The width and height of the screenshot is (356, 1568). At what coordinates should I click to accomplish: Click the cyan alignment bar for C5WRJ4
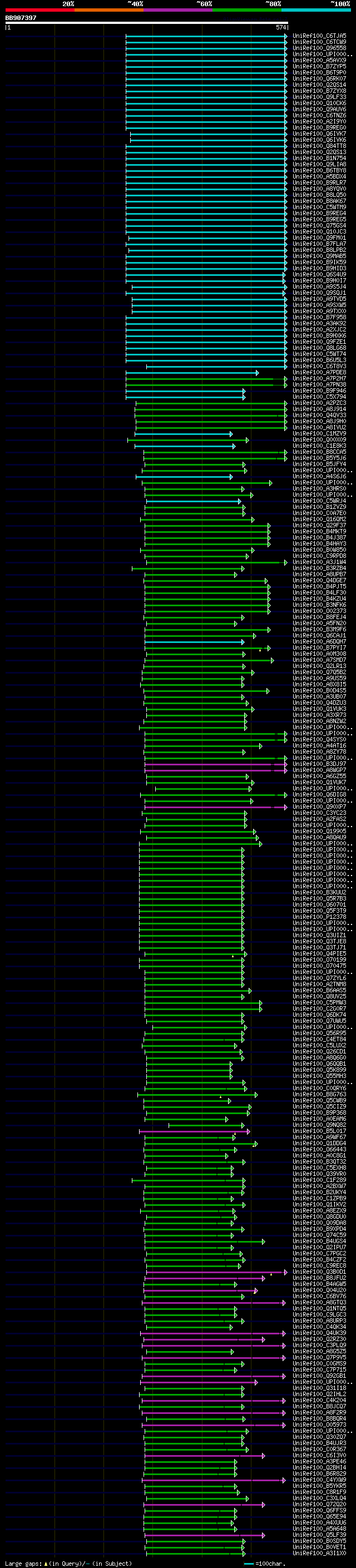(x=194, y=502)
